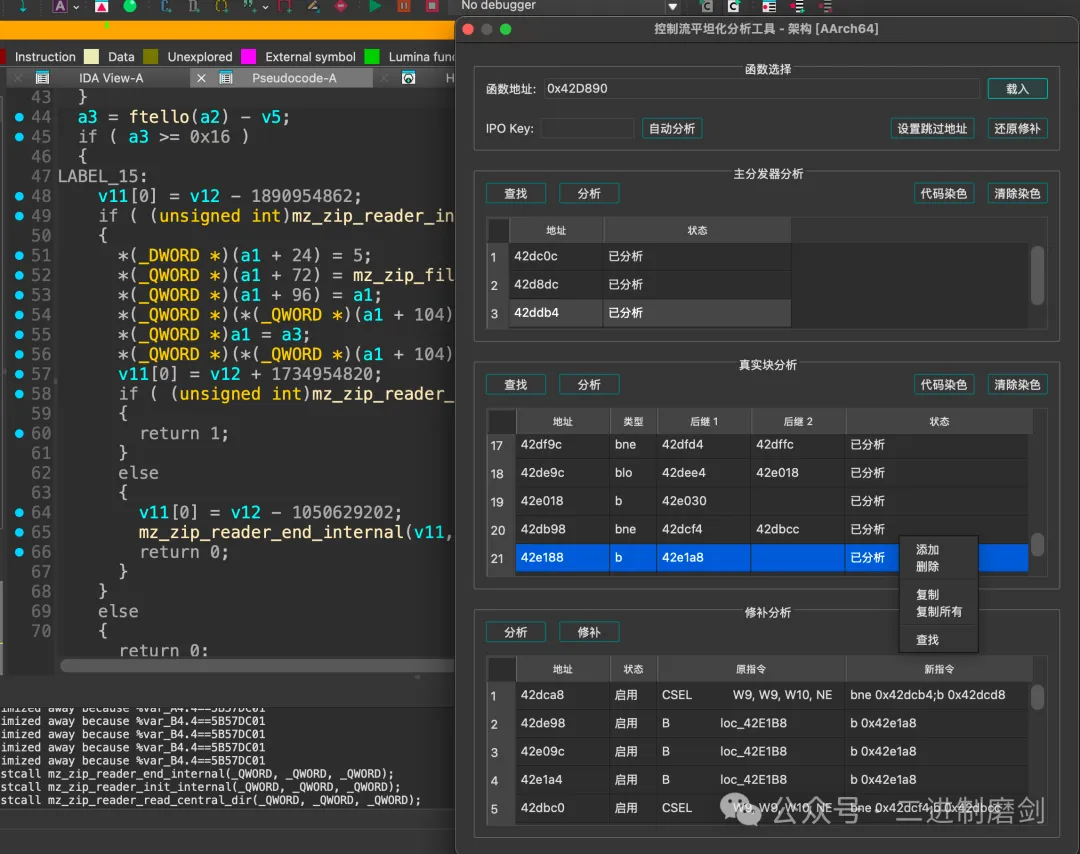Close the Pseudocode-A tab with its X icon
Screen dimensions: 1080x854
[x=201, y=78]
